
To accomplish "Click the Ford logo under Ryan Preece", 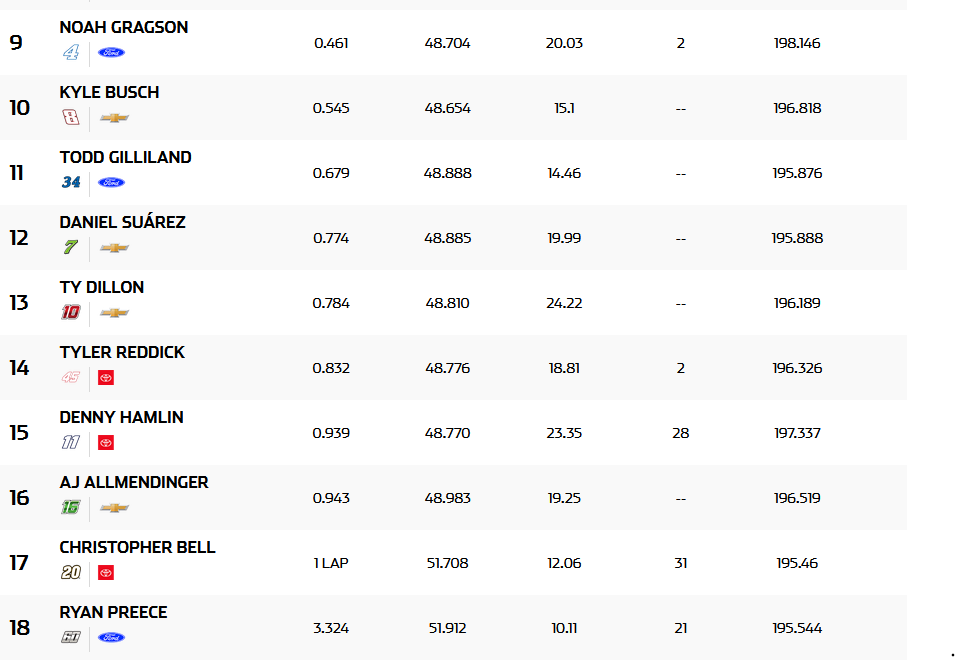I will 111,638.
